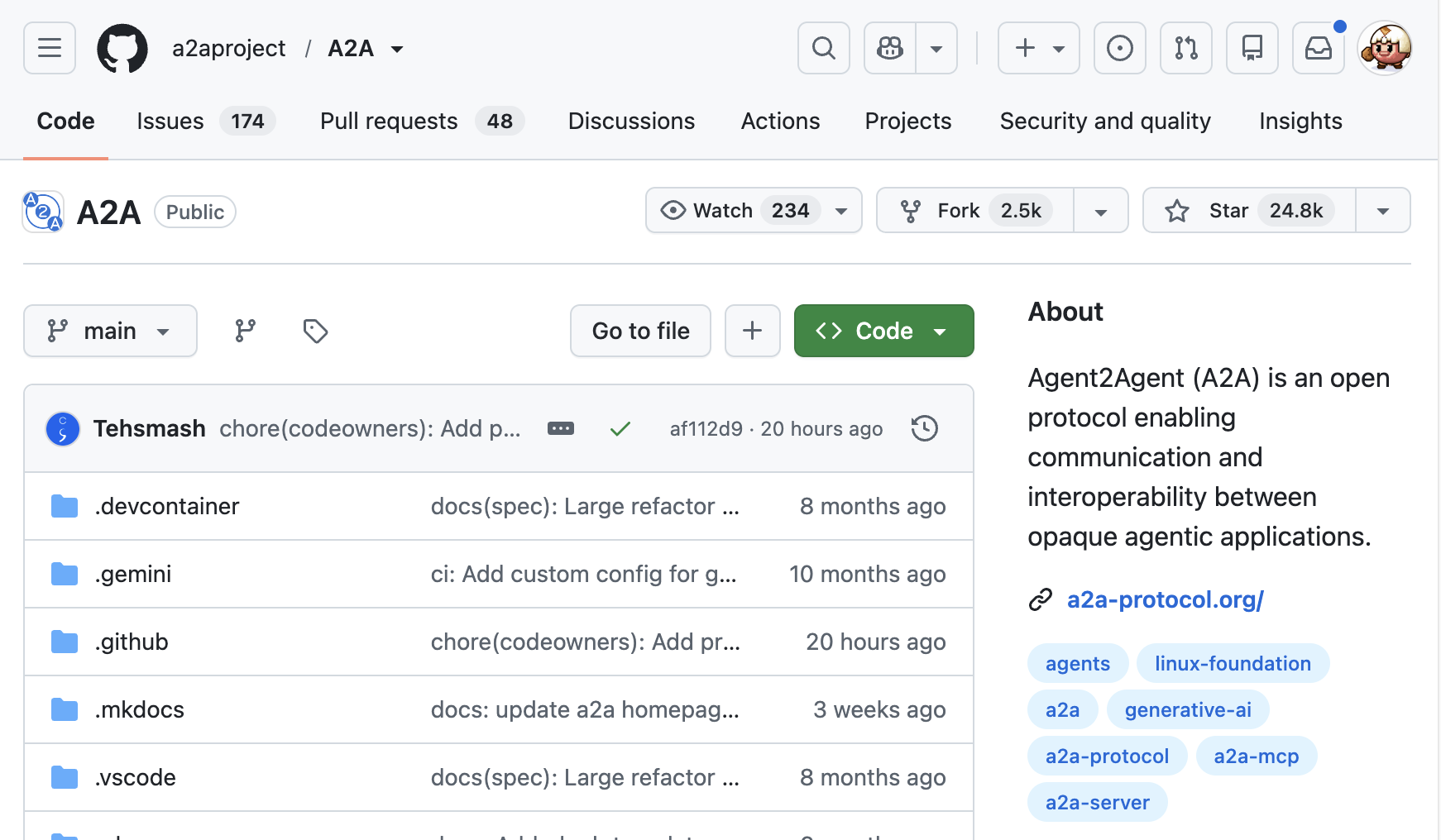Open the .gemini folder
The image size is (1441, 840).
click(132, 574)
